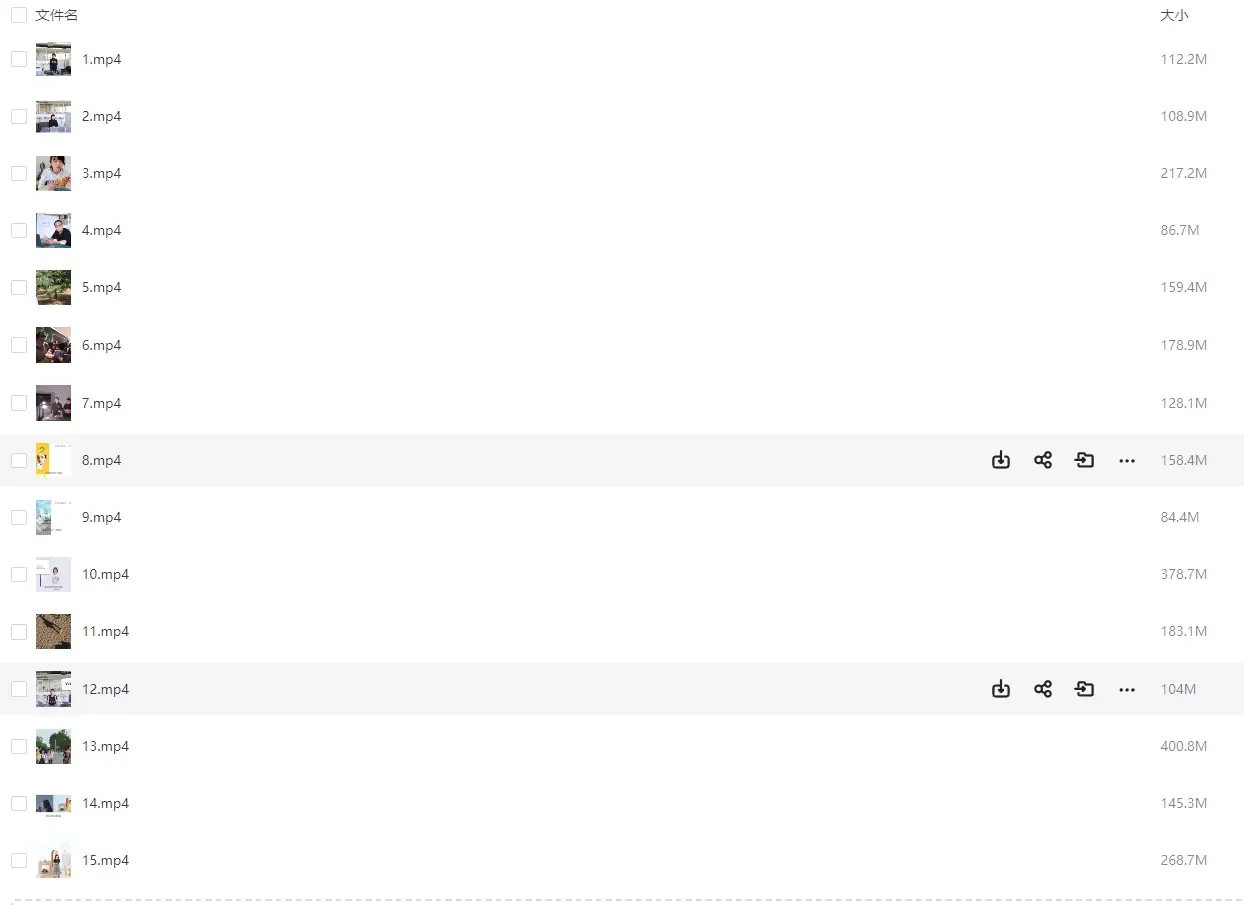Click save-to-drive icon for 8.mp4
1244x905 pixels.
click(x=1085, y=460)
